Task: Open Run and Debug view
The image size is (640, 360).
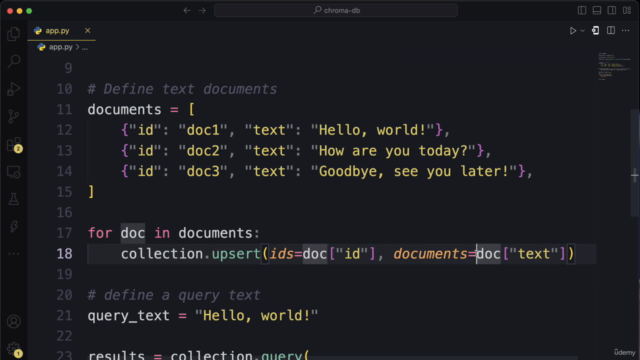Action: pos(13,89)
